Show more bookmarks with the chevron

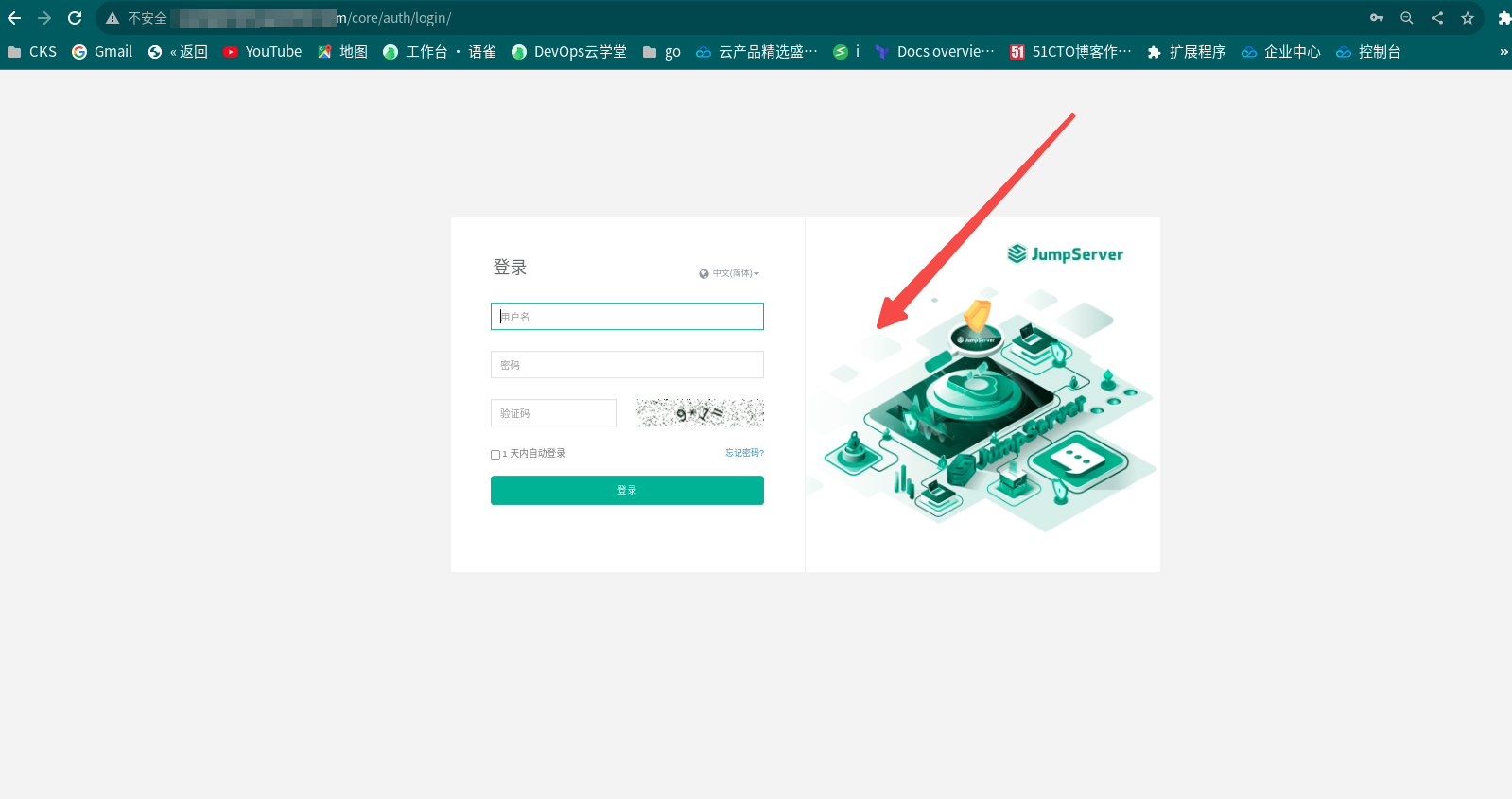[1503, 52]
